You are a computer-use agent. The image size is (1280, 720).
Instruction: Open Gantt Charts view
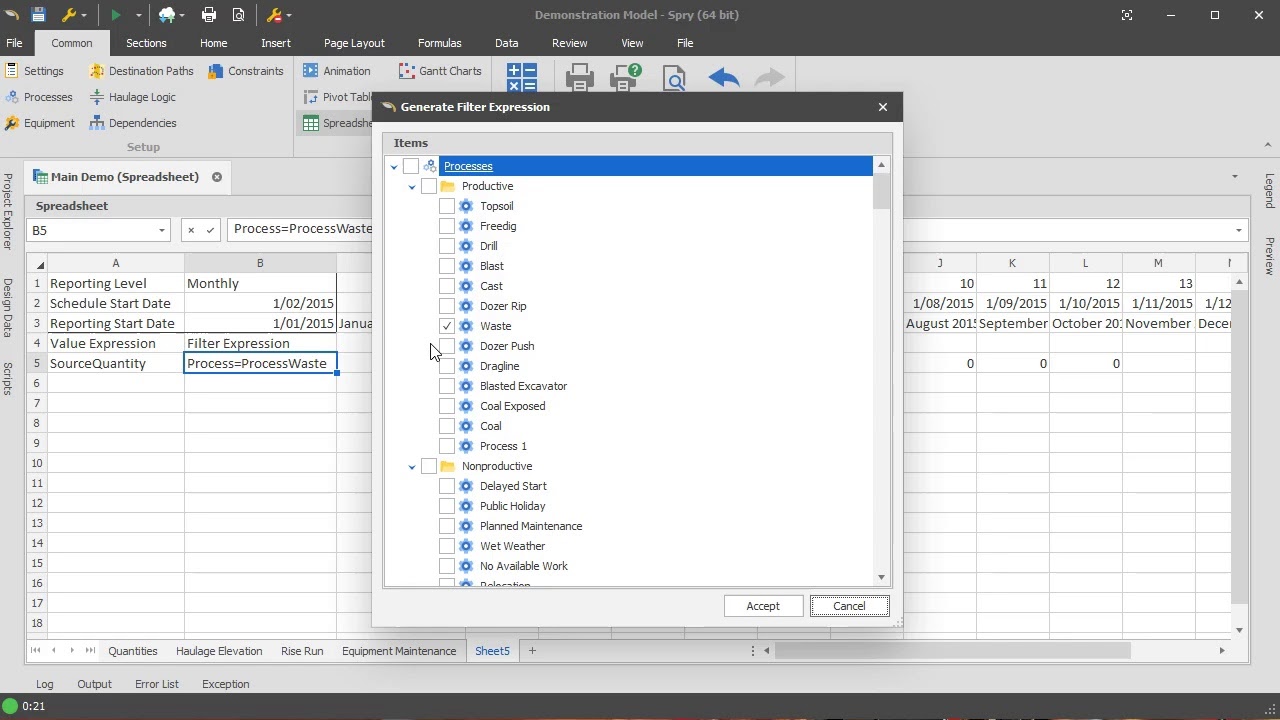pos(440,71)
